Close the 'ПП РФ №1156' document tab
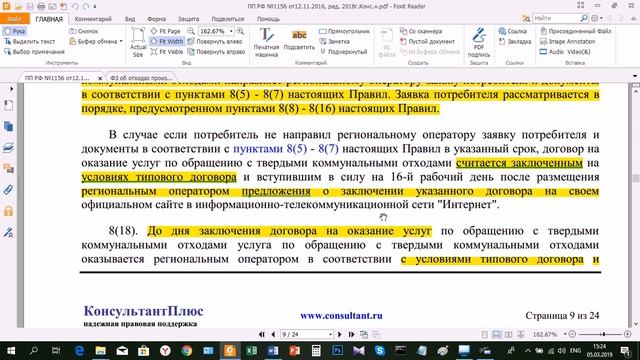 [100, 78]
